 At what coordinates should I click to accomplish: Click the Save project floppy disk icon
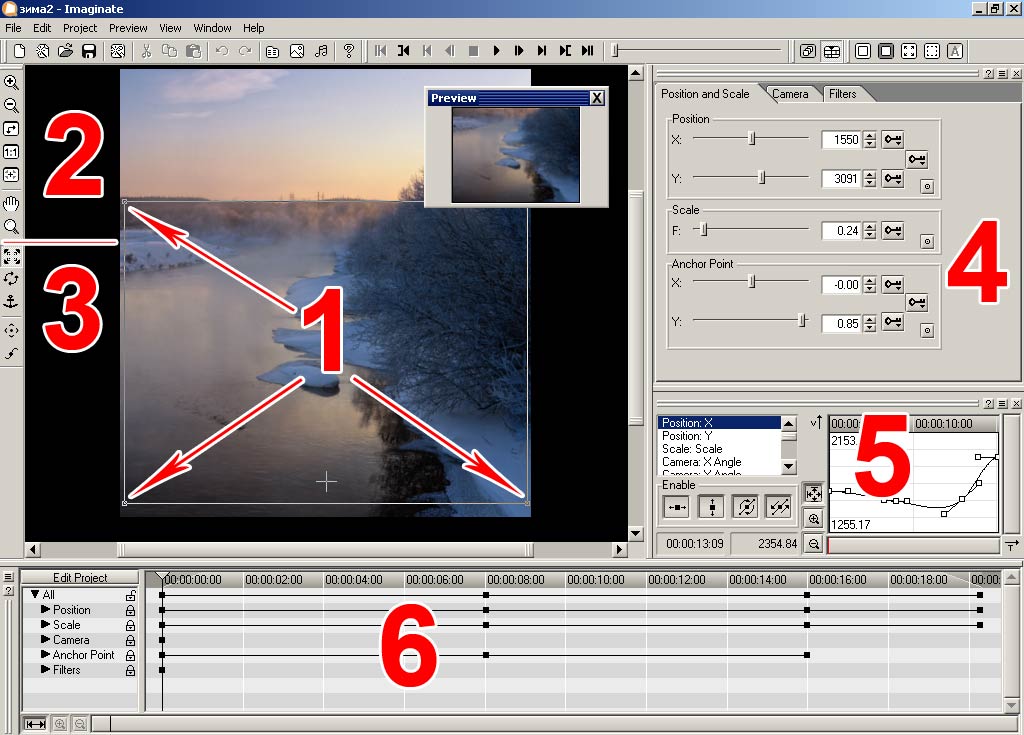point(89,51)
